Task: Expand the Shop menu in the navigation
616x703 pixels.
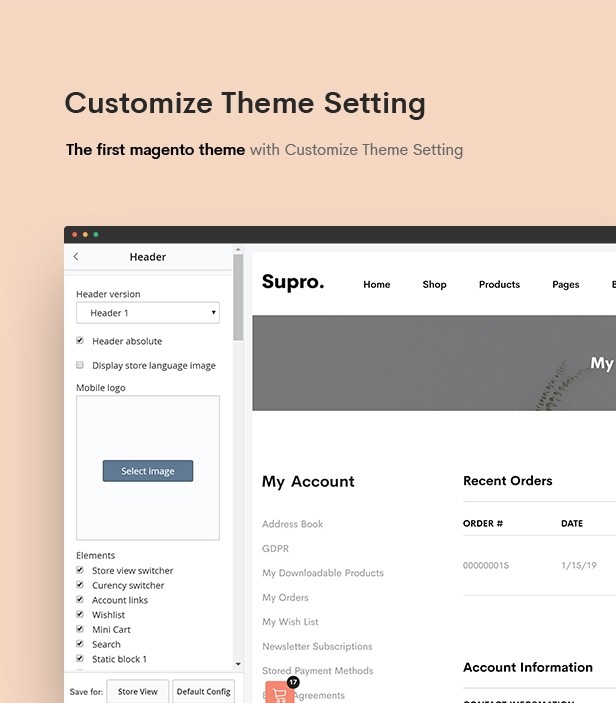Action: click(x=434, y=284)
